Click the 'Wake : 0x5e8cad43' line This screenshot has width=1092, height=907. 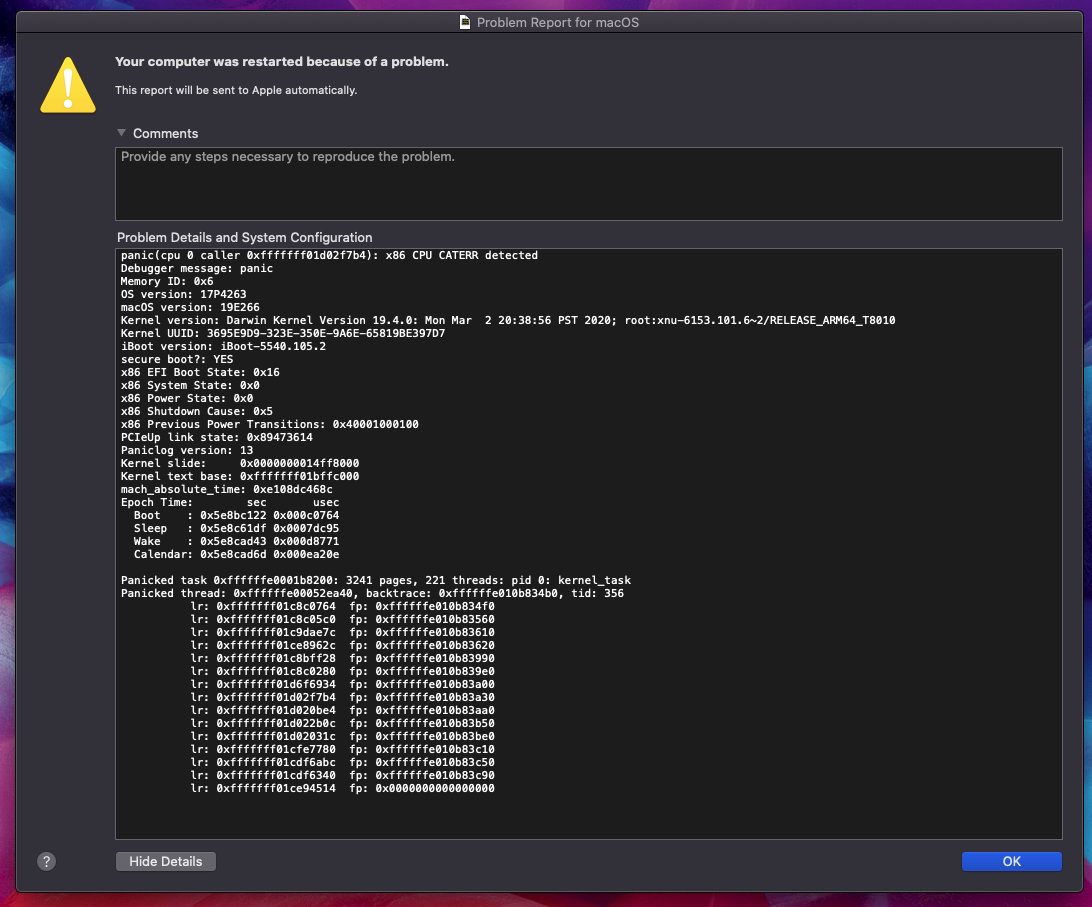click(236, 541)
